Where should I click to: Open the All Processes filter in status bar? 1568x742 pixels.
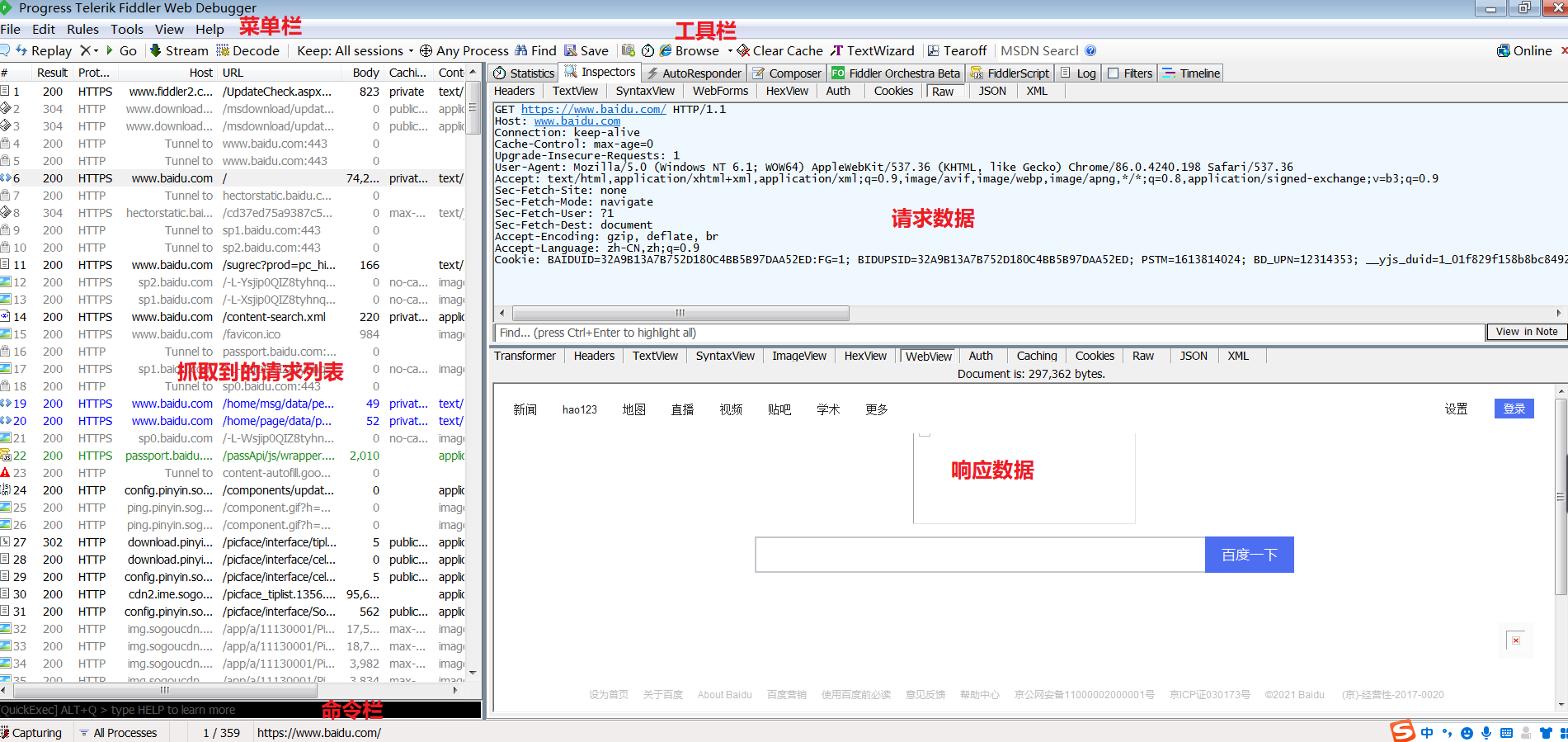[x=118, y=733]
